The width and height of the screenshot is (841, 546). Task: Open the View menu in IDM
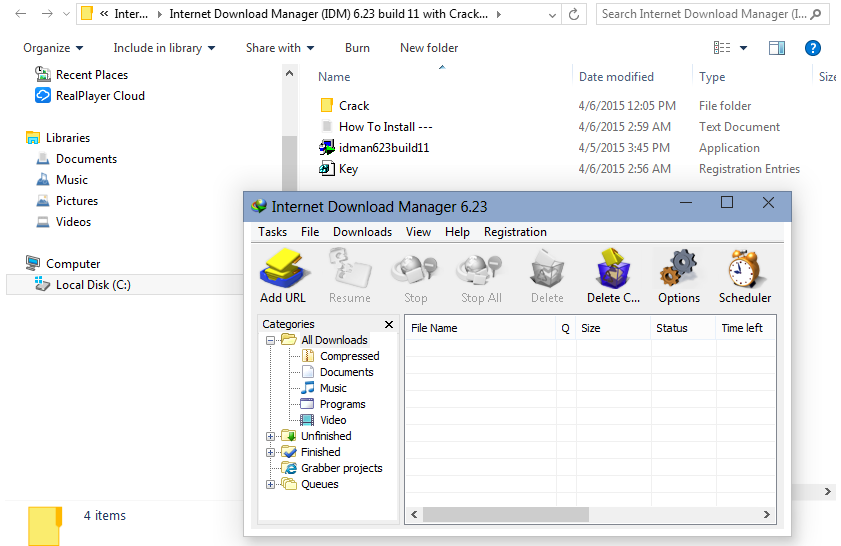coord(418,232)
